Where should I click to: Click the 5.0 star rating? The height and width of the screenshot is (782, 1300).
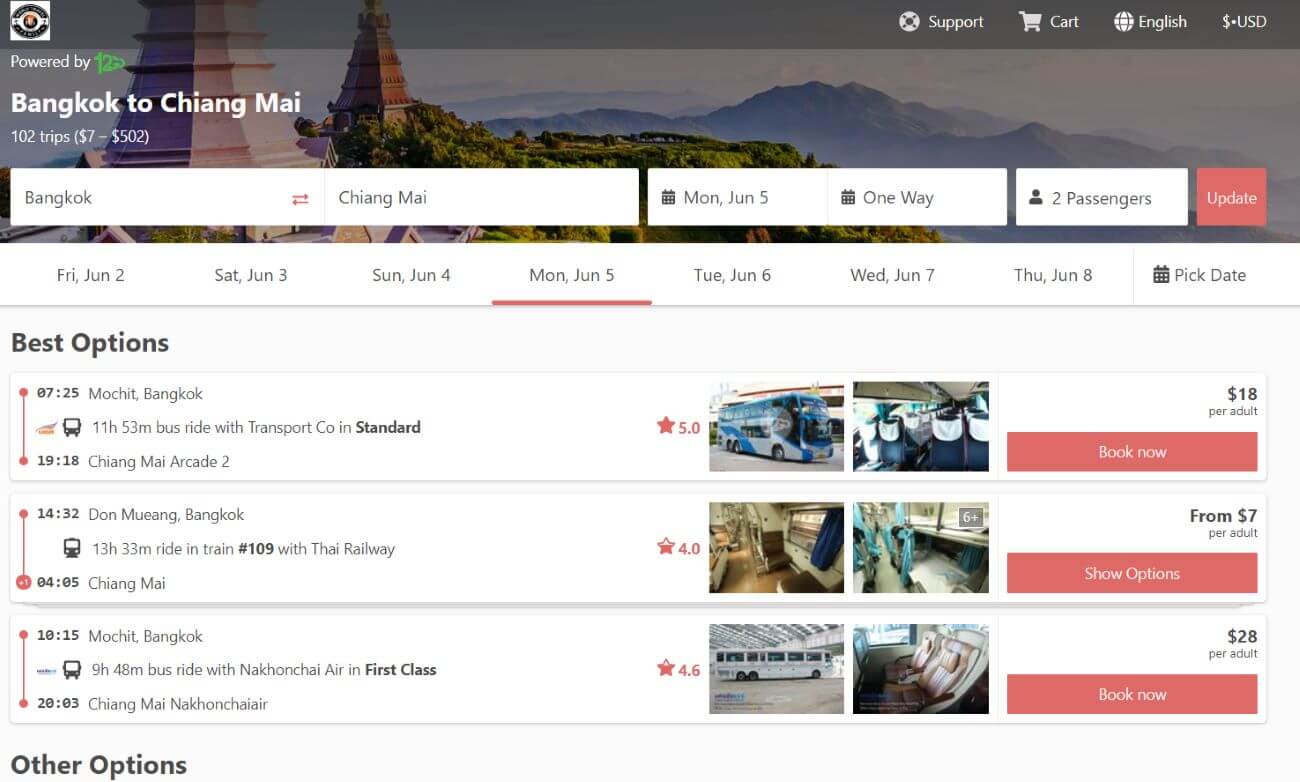(x=678, y=427)
